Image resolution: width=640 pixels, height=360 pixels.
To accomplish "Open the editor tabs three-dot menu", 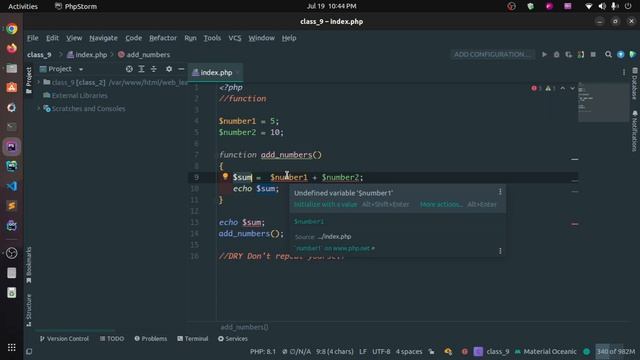I will [624, 72].
